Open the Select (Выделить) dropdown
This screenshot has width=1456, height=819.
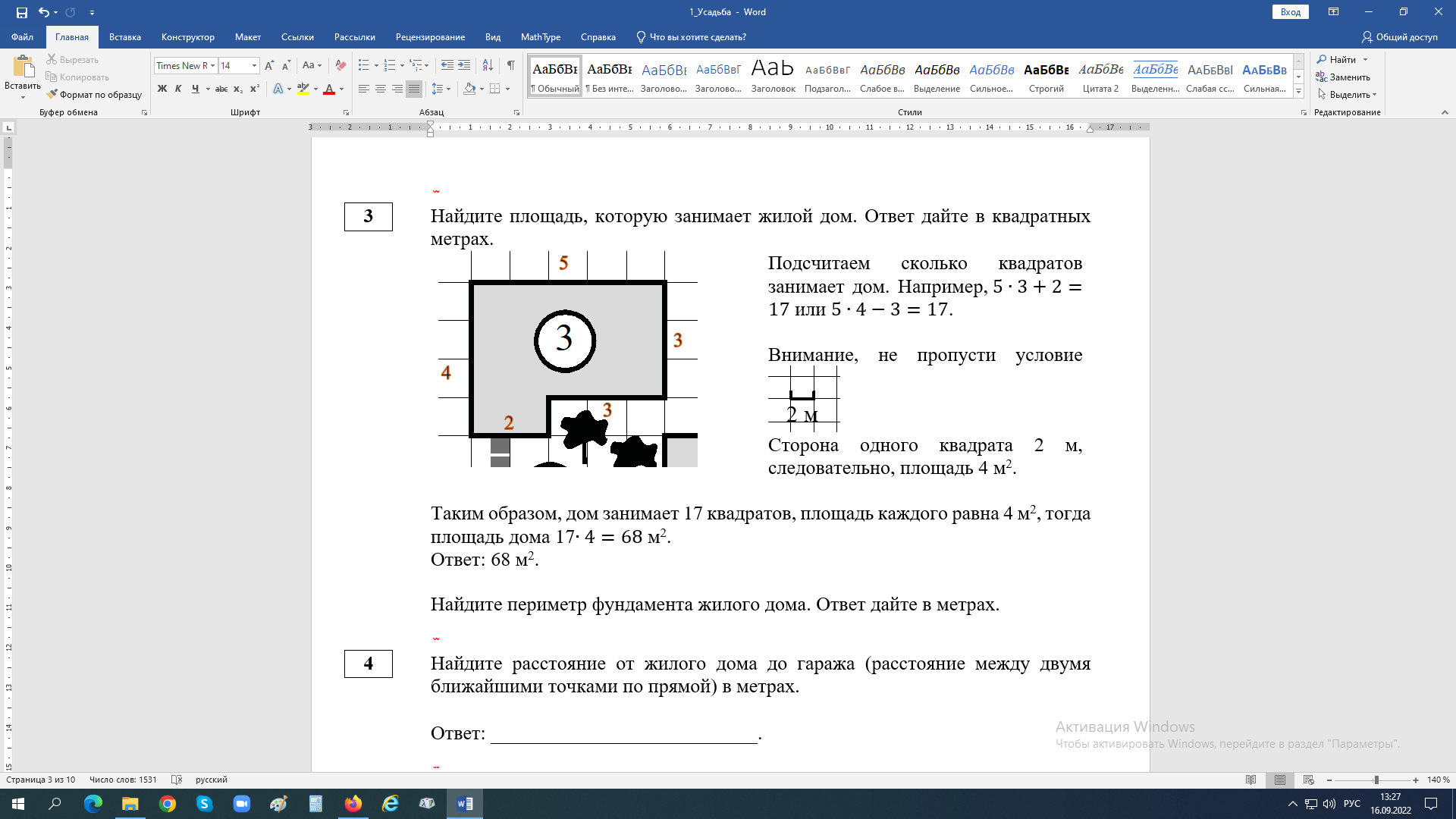pos(1347,95)
